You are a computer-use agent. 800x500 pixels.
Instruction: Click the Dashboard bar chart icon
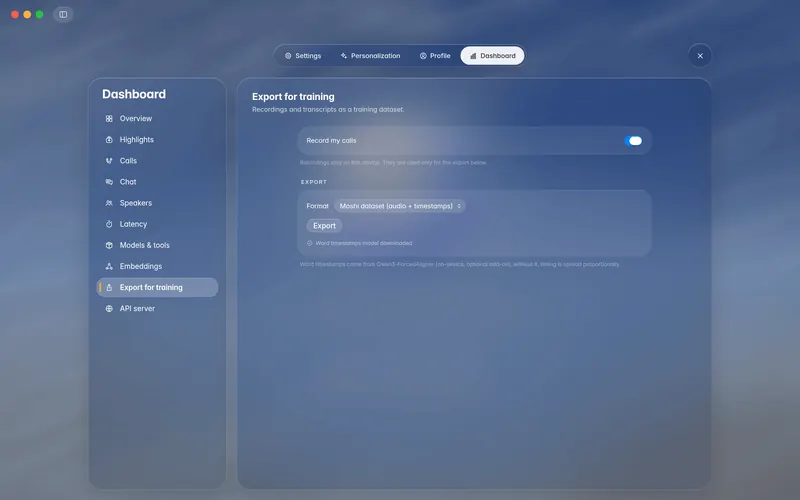click(473, 56)
